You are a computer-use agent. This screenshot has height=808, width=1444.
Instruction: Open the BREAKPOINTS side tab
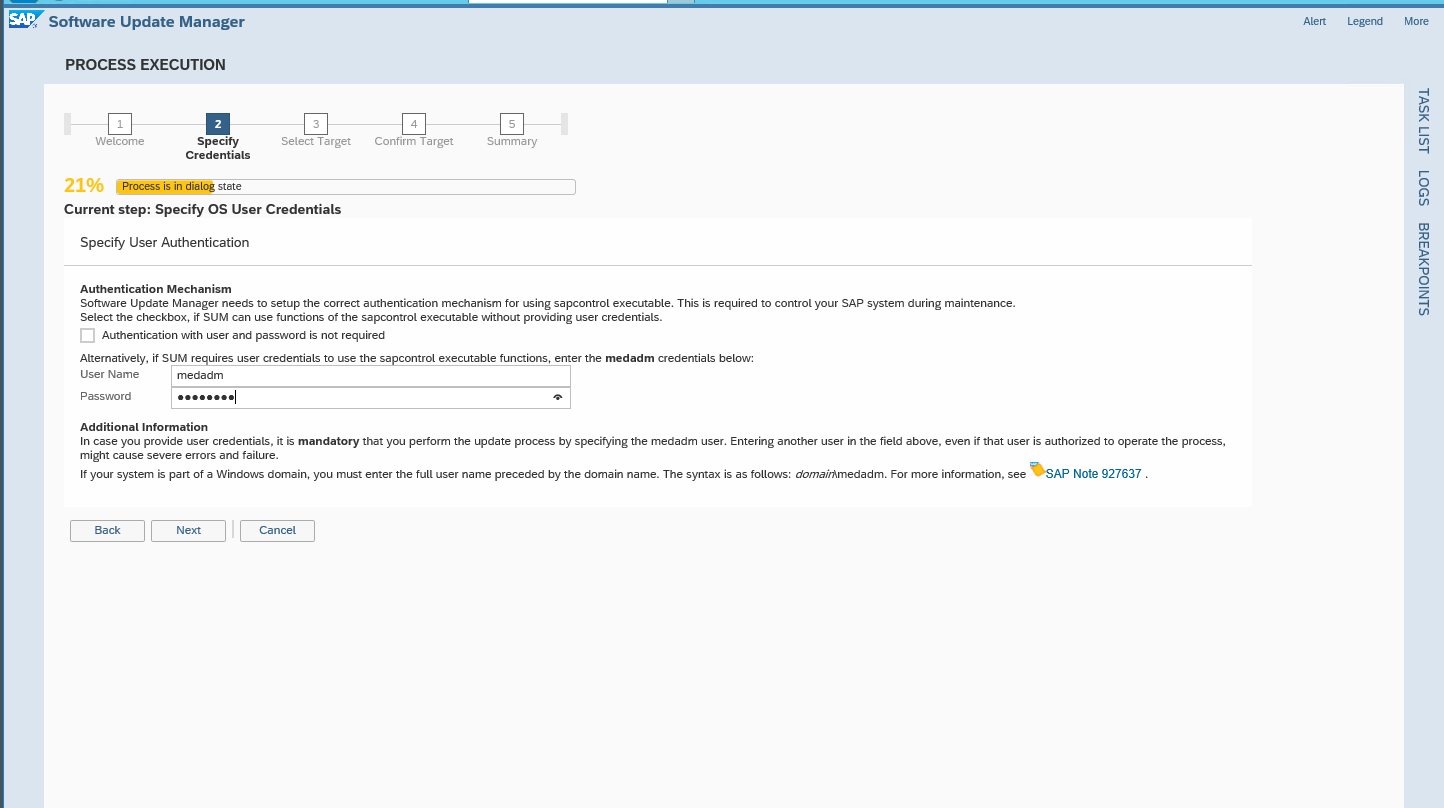(x=1423, y=269)
